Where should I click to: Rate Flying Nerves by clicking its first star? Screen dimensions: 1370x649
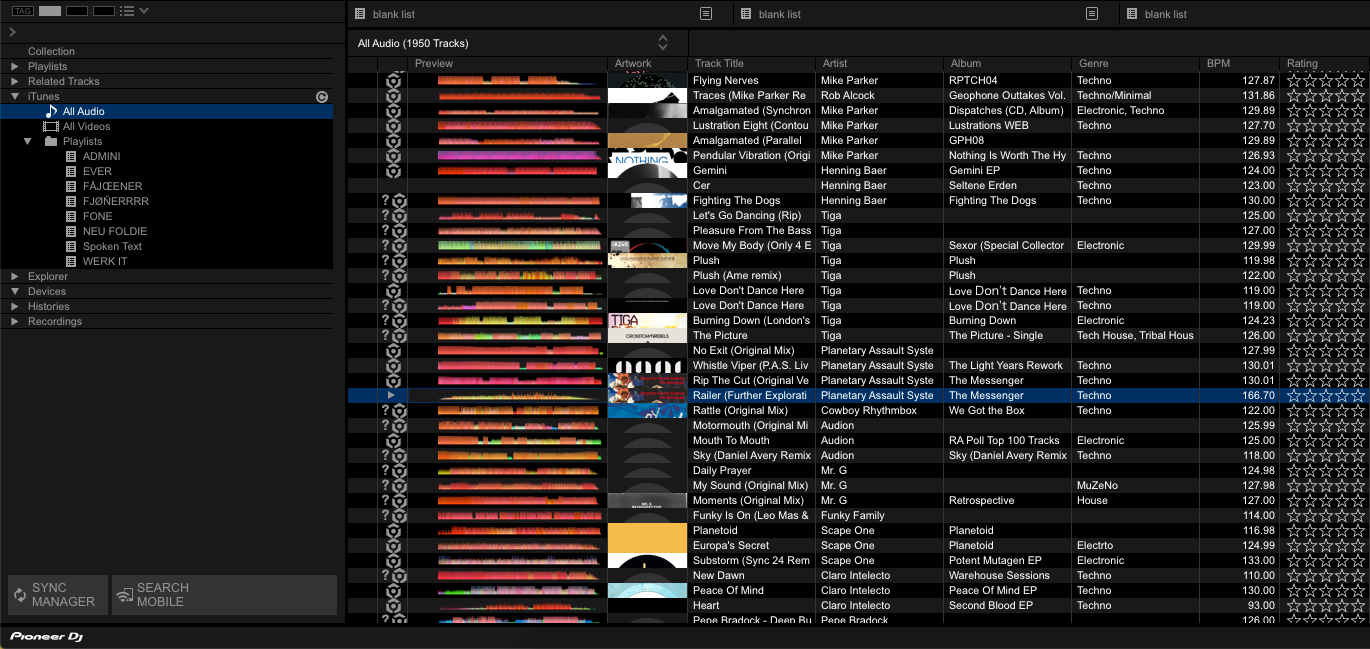coord(1294,80)
